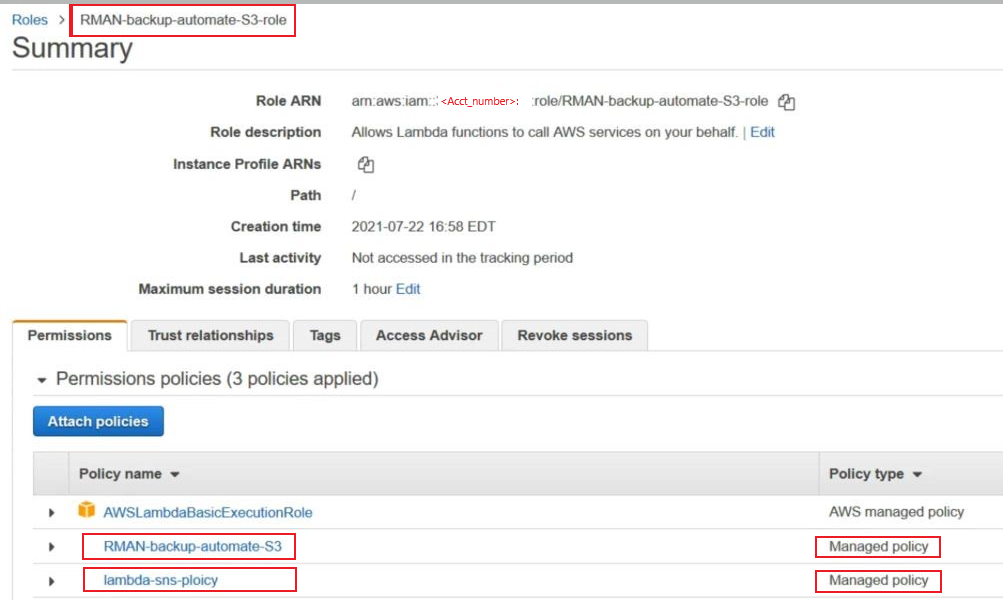Sort by the Policy name column
This screenshot has height=600, width=1003.
129,474
